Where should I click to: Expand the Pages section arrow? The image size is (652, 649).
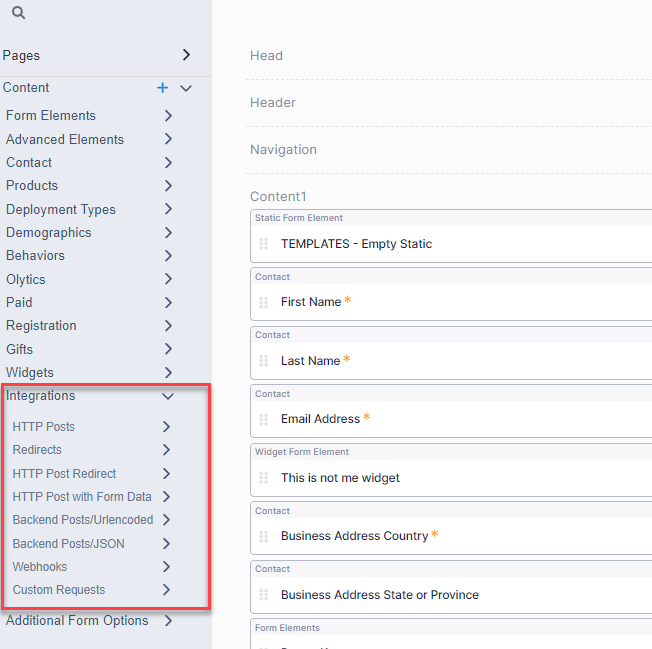tap(186, 55)
